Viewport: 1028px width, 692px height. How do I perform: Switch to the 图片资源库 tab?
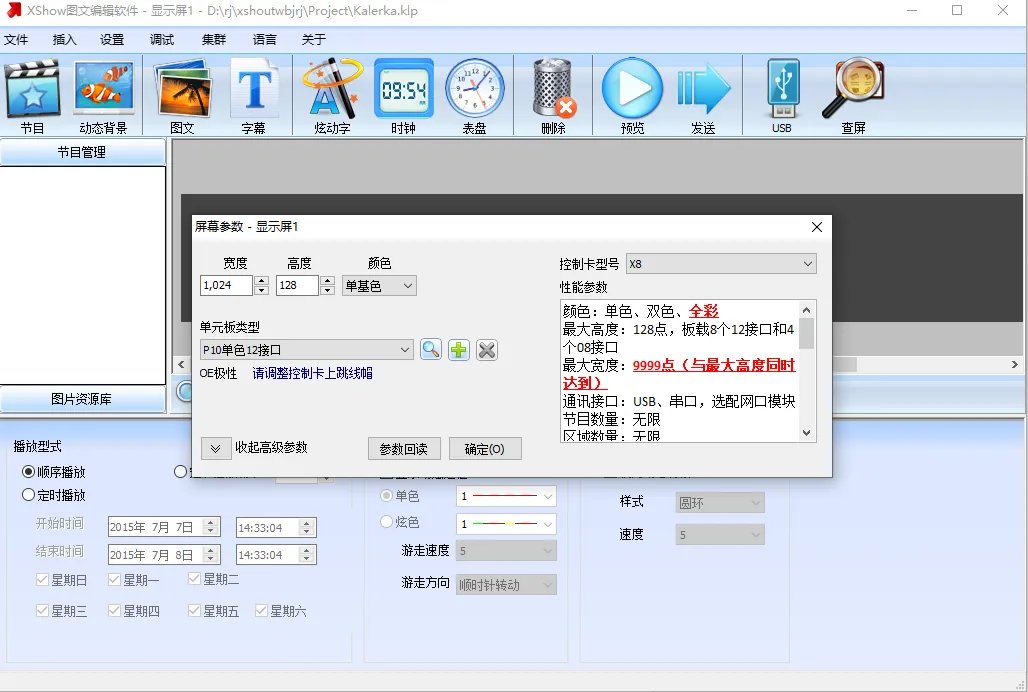click(84, 399)
